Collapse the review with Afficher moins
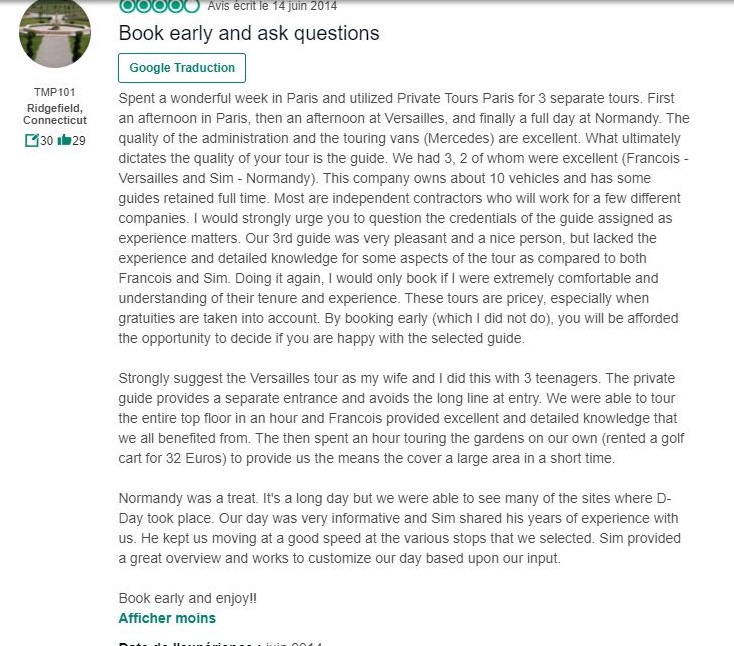This screenshot has width=734, height=646. point(167,618)
